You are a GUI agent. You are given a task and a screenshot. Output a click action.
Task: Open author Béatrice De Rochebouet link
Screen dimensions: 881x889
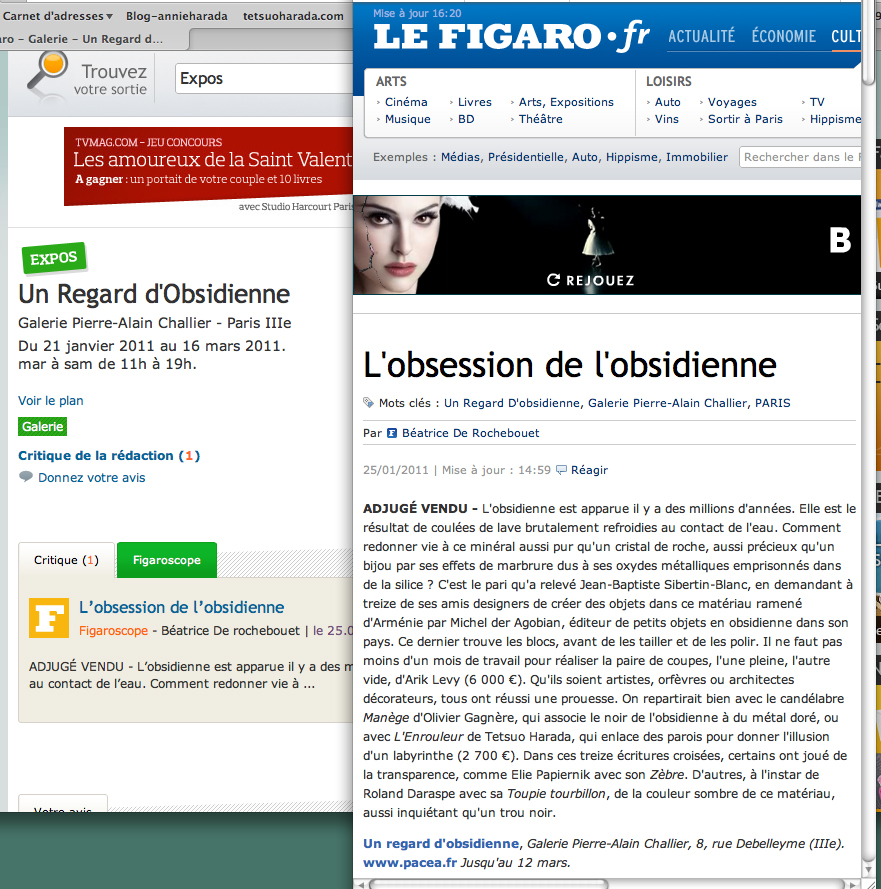tap(471, 433)
